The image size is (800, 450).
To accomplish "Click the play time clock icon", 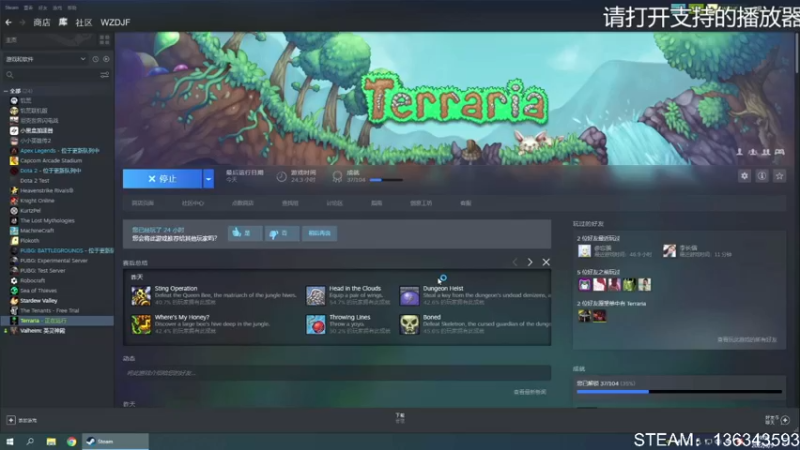I will (x=281, y=177).
